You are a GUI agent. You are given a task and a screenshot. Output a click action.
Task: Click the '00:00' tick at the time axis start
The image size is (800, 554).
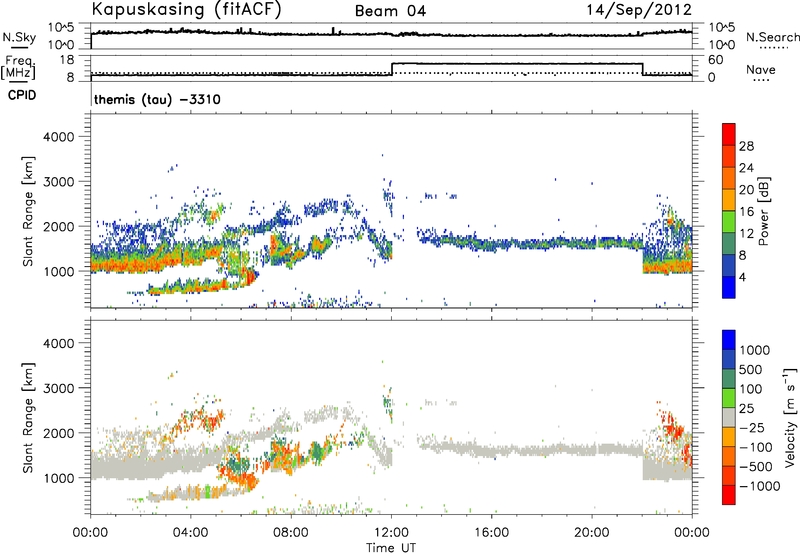click(x=90, y=533)
